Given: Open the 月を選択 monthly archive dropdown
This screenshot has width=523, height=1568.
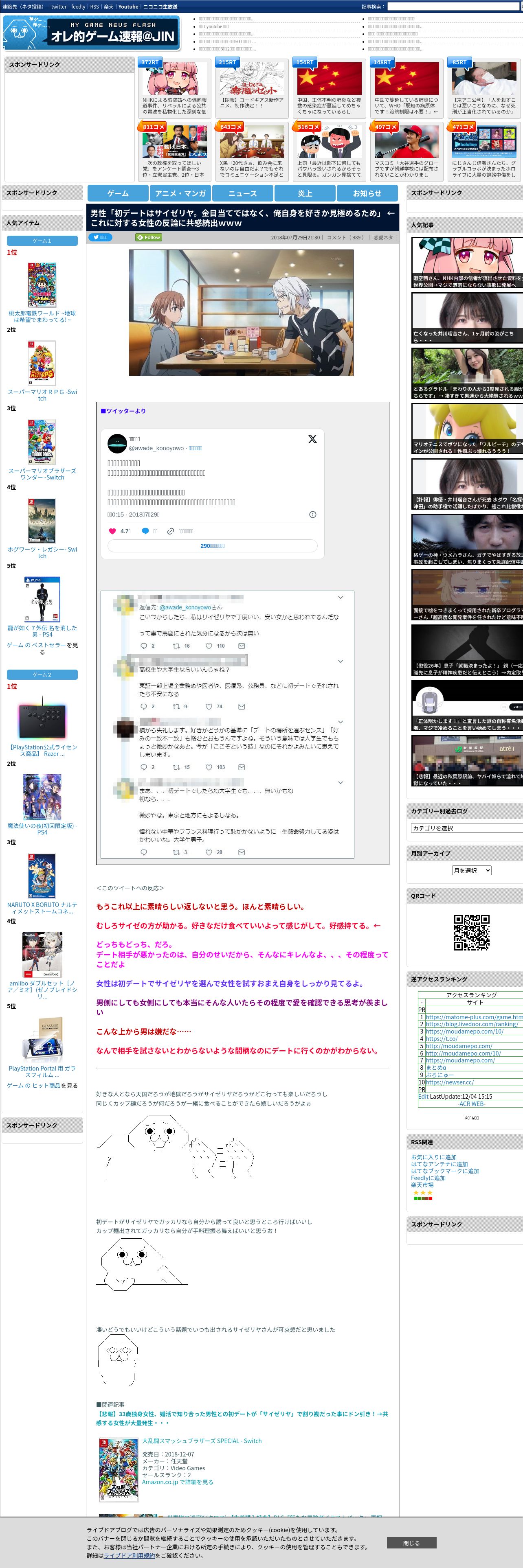Looking at the screenshot, I should [471, 870].
